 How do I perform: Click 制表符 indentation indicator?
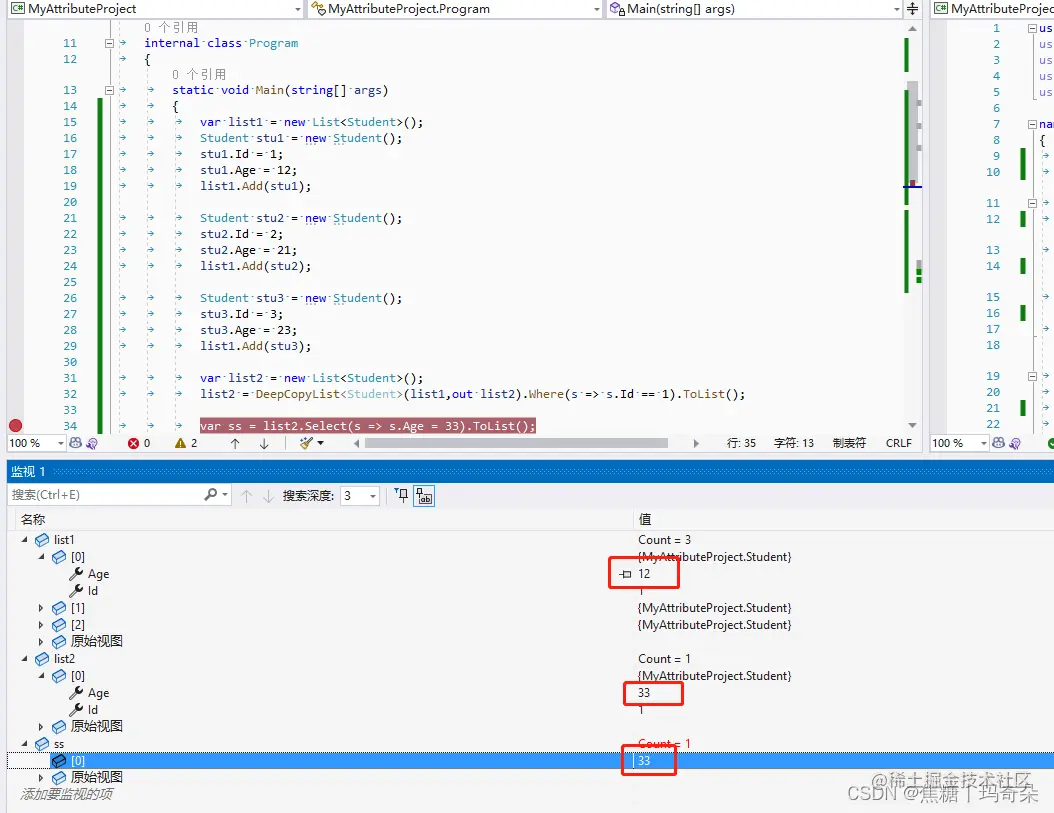(x=850, y=443)
